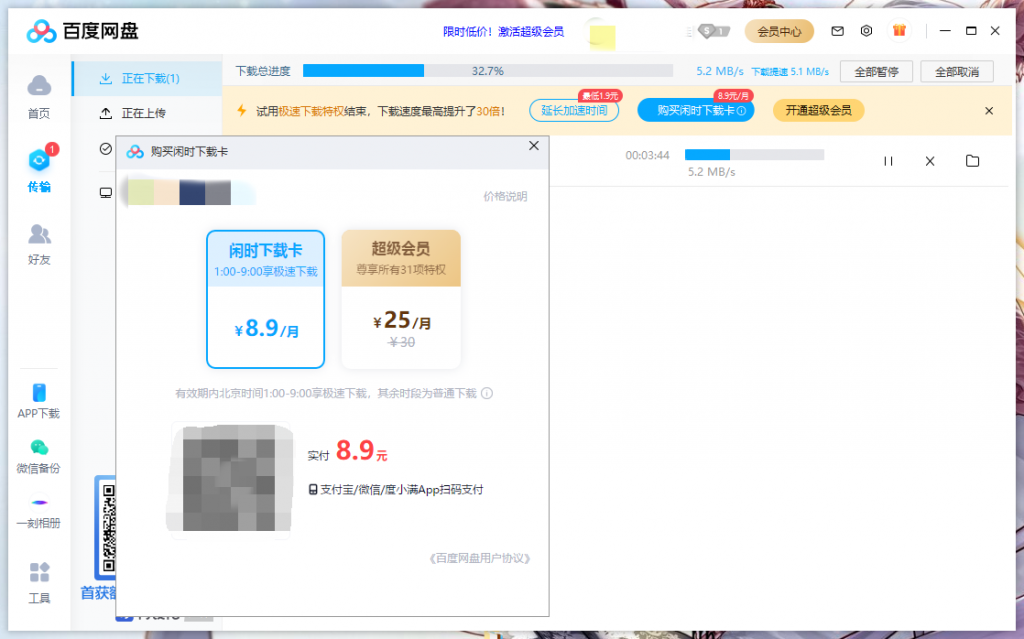Click the gift box icon
The image size is (1024, 639).
(899, 30)
